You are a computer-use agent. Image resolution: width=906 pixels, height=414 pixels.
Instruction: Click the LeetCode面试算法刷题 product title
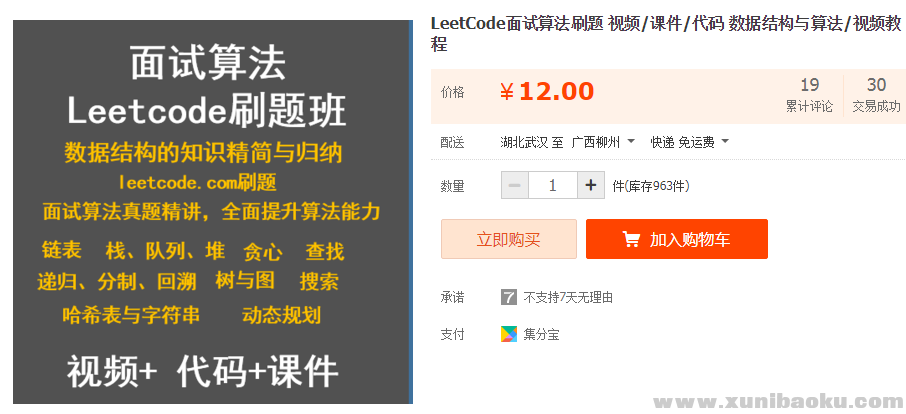[660, 33]
